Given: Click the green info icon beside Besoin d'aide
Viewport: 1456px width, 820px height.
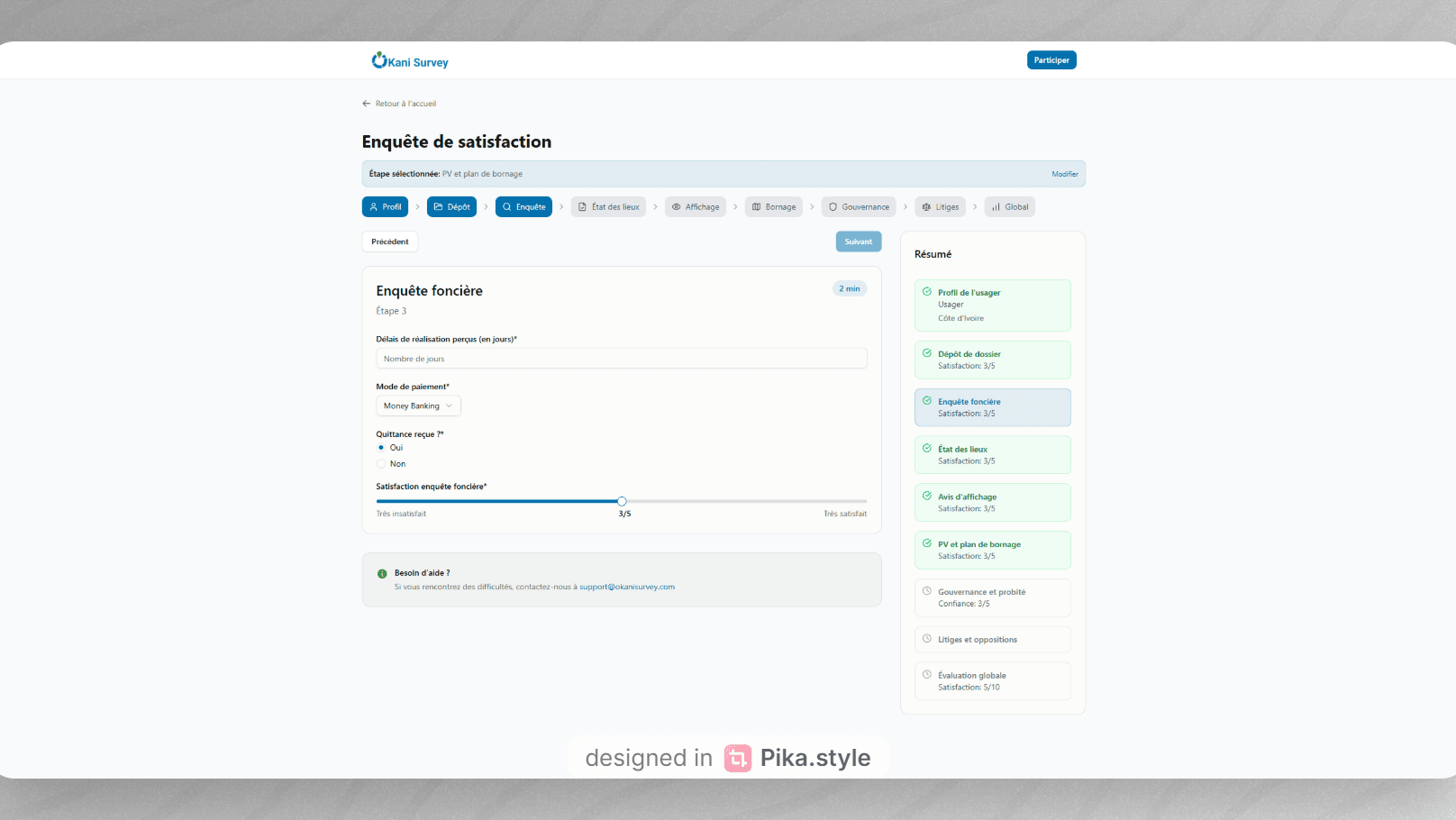Looking at the screenshot, I should pos(382,574).
